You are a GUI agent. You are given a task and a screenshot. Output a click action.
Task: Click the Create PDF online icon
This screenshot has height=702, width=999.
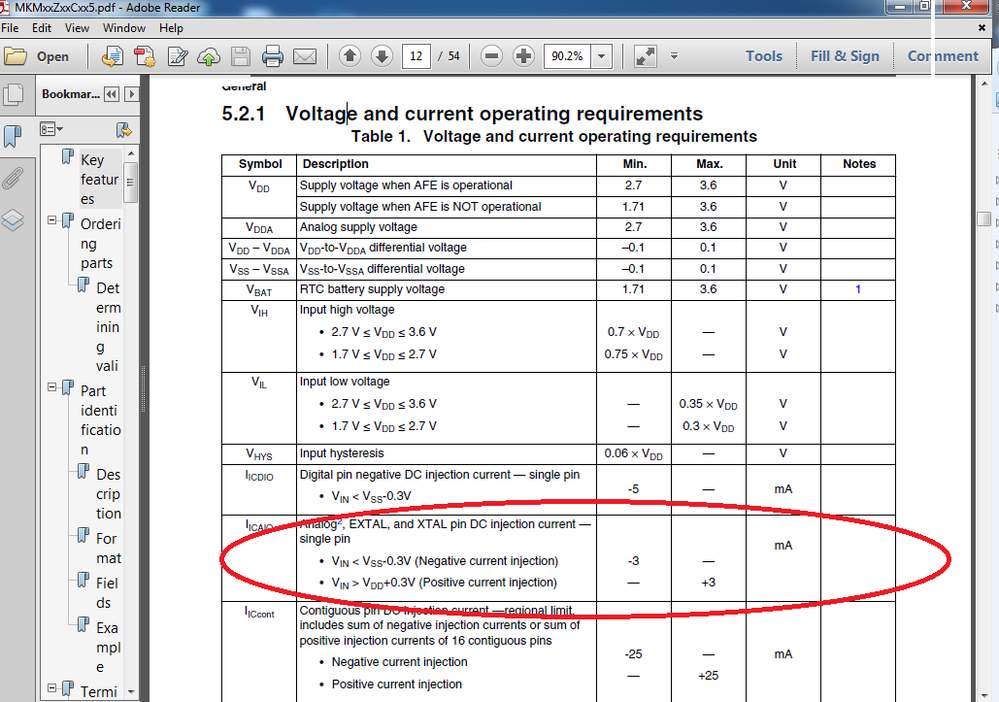[112, 56]
